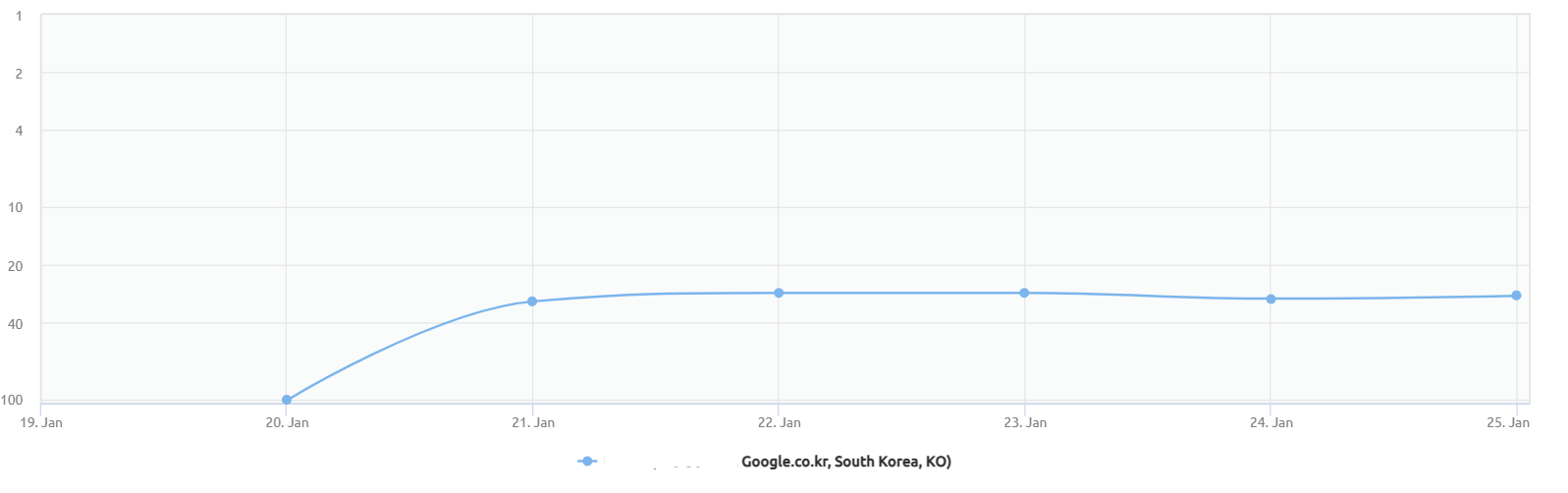Toggle the Google.co.kr South Korea legend series
The height and width of the screenshot is (493, 1568).
tap(845, 462)
